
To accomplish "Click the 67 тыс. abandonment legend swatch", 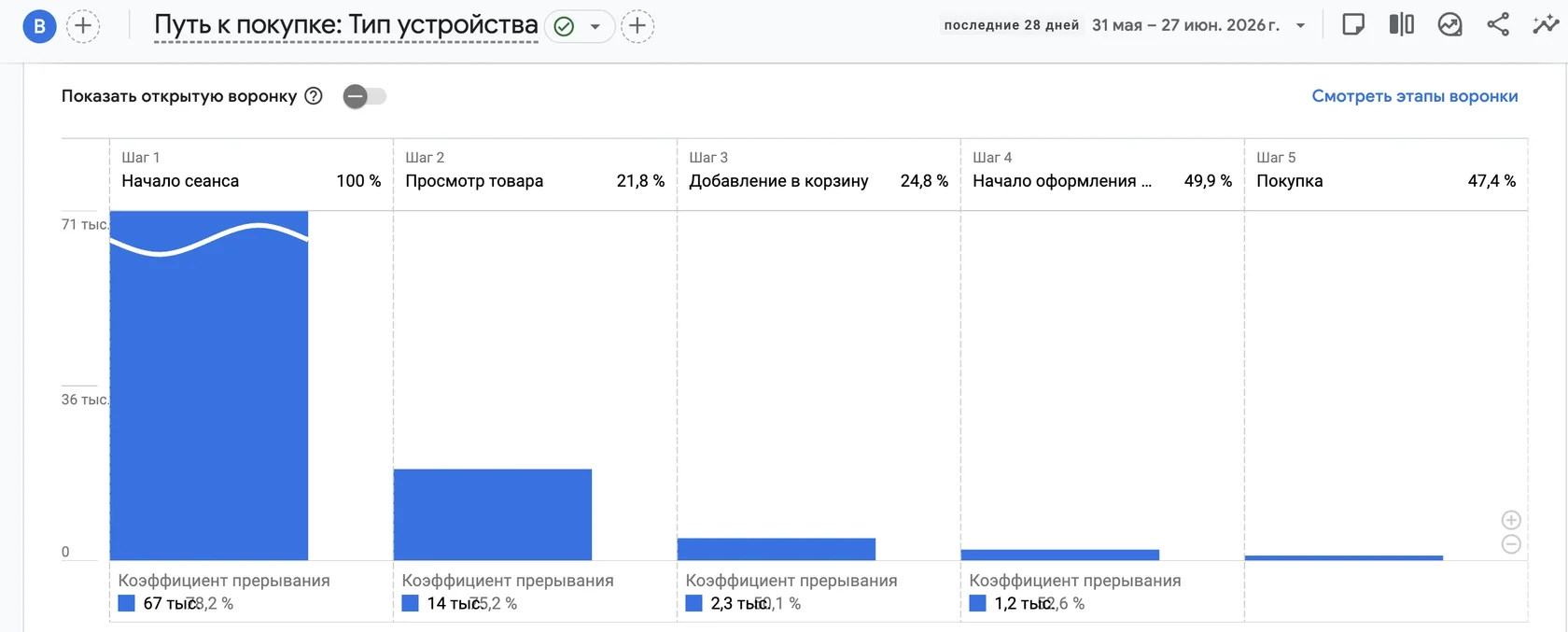I will (x=127, y=603).
